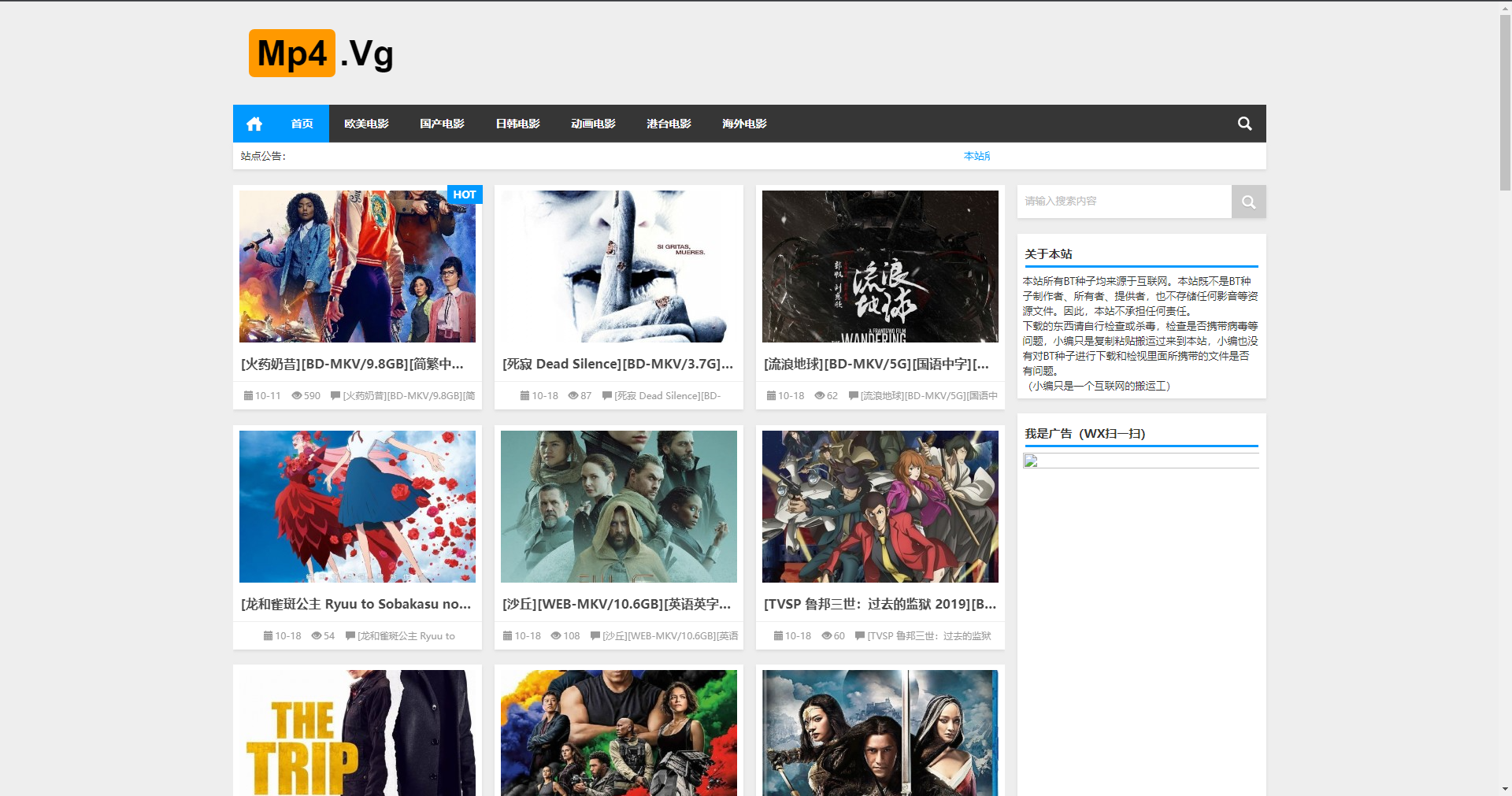
Task: Open the 日韩电影 category
Action: (x=517, y=124)
